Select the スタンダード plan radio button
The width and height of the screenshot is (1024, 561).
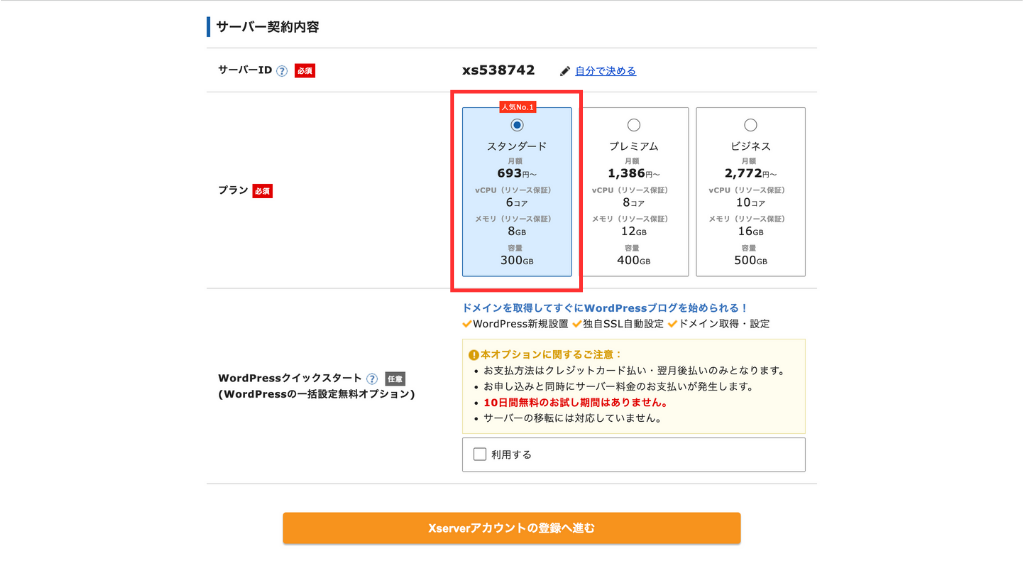[517, 125]
